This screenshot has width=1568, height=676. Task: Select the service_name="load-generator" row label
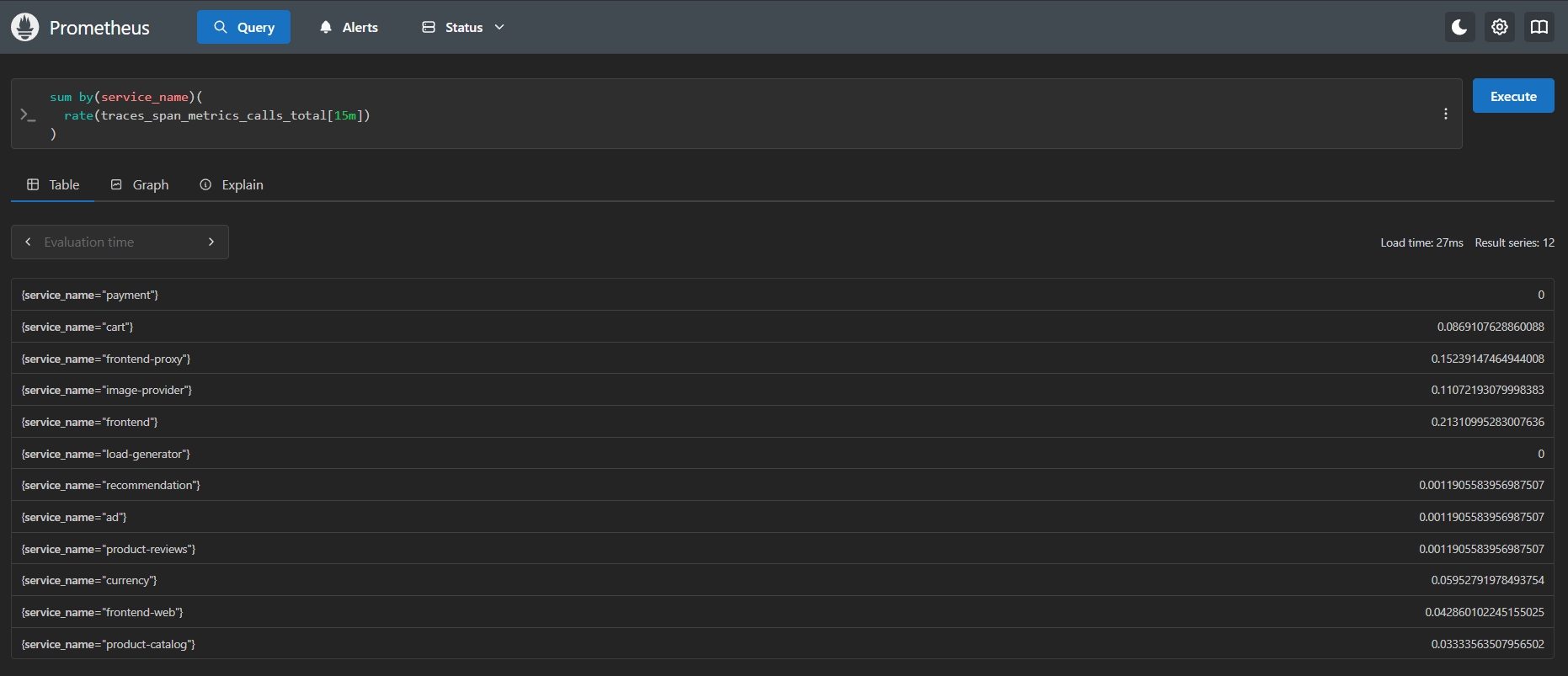[106, 454]
